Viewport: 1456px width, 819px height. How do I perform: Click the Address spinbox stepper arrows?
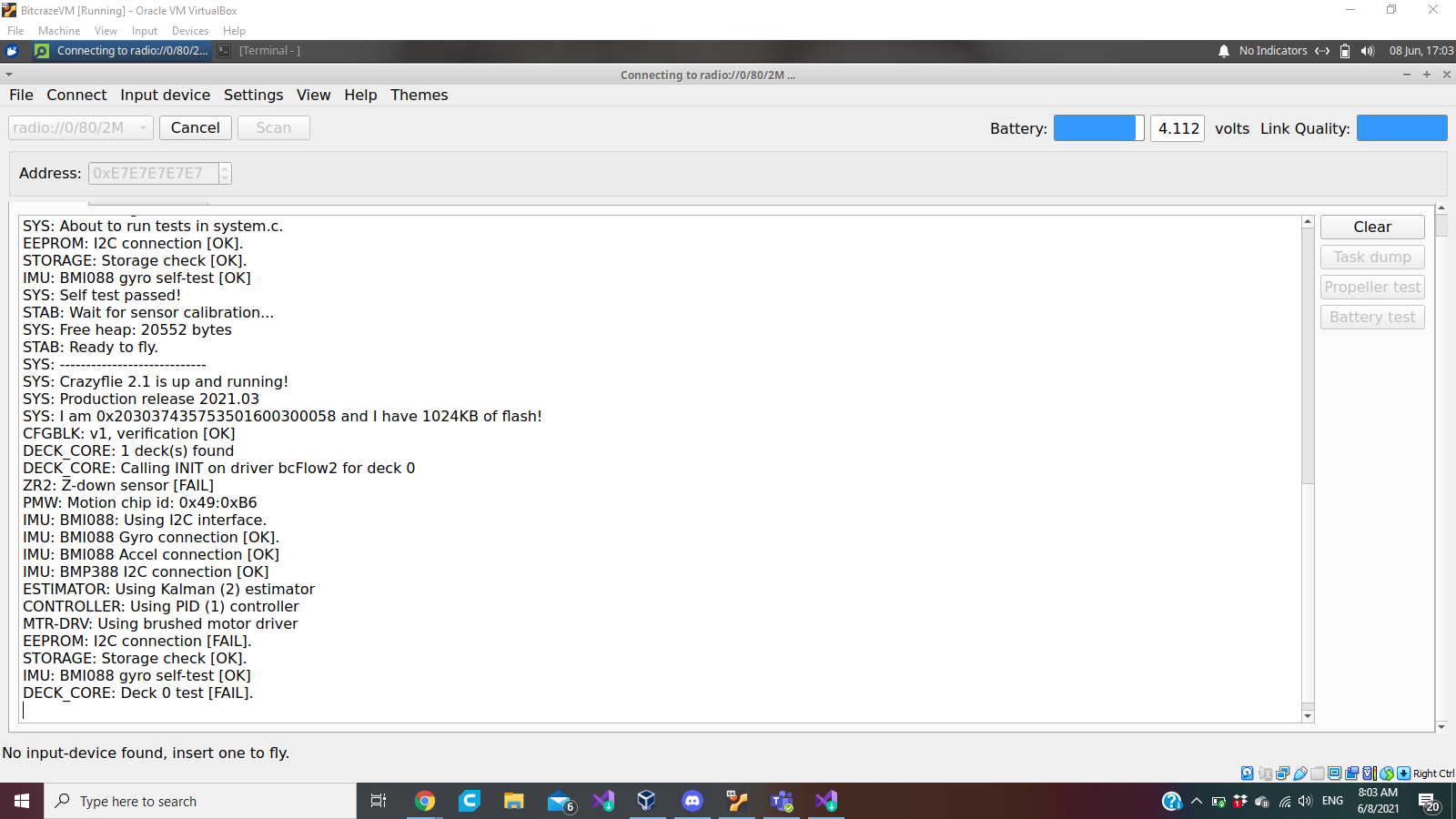pyautogui.click(x=225, y=173)
